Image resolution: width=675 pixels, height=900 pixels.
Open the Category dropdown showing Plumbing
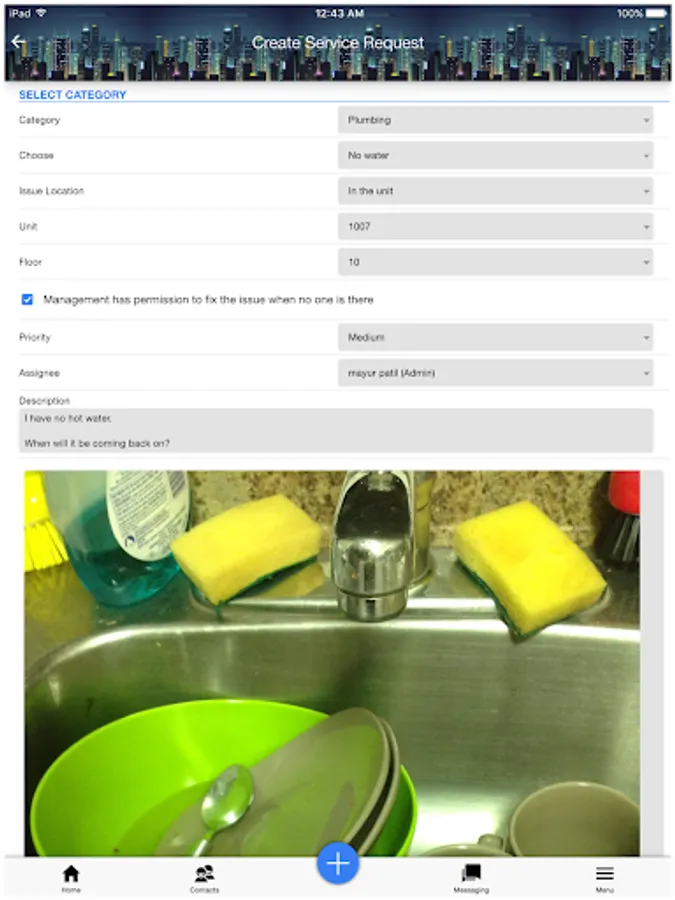(x=495, y=120)
